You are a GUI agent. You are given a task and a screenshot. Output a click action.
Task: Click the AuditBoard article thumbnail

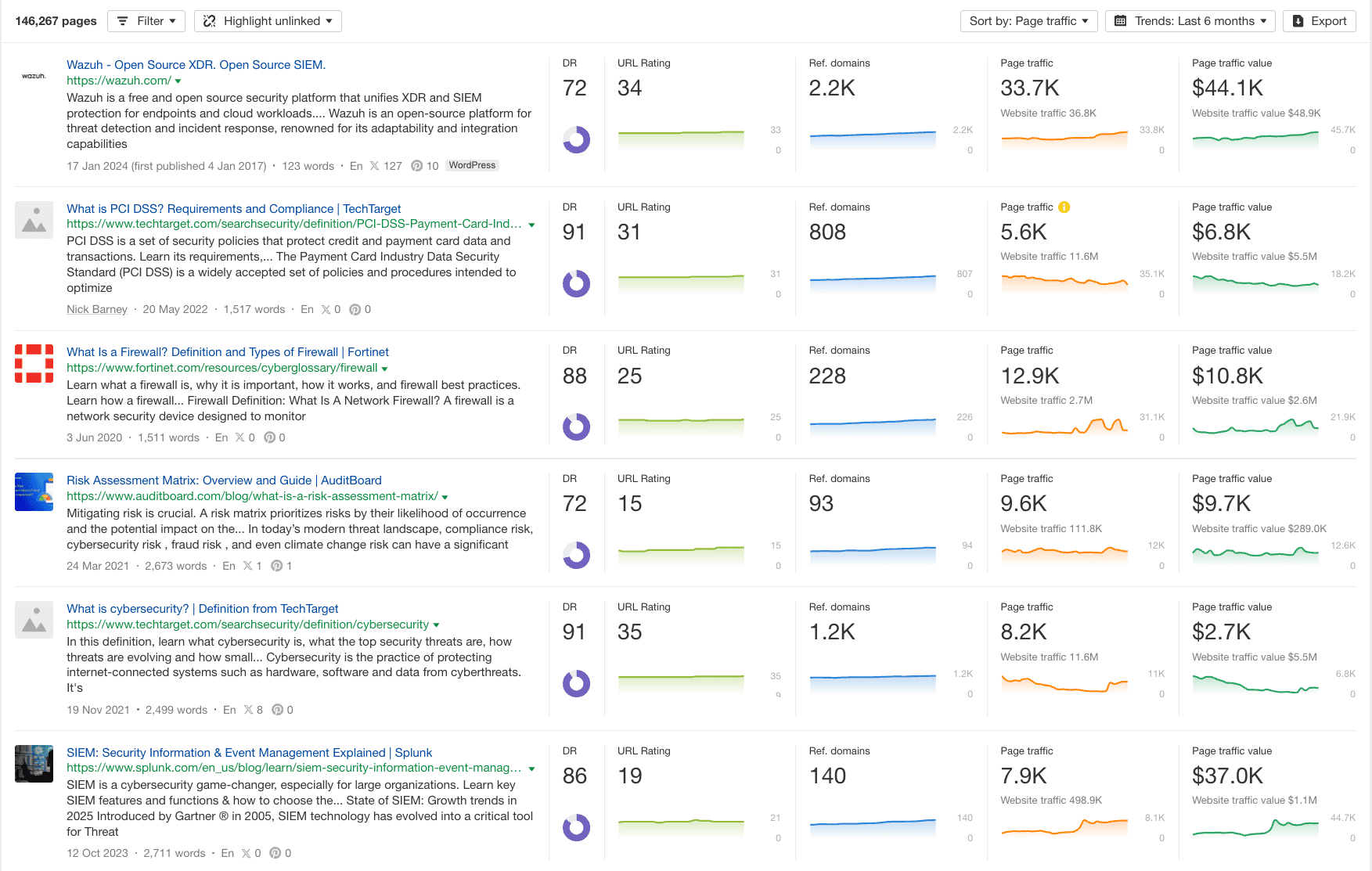click(x=34, y=491)
